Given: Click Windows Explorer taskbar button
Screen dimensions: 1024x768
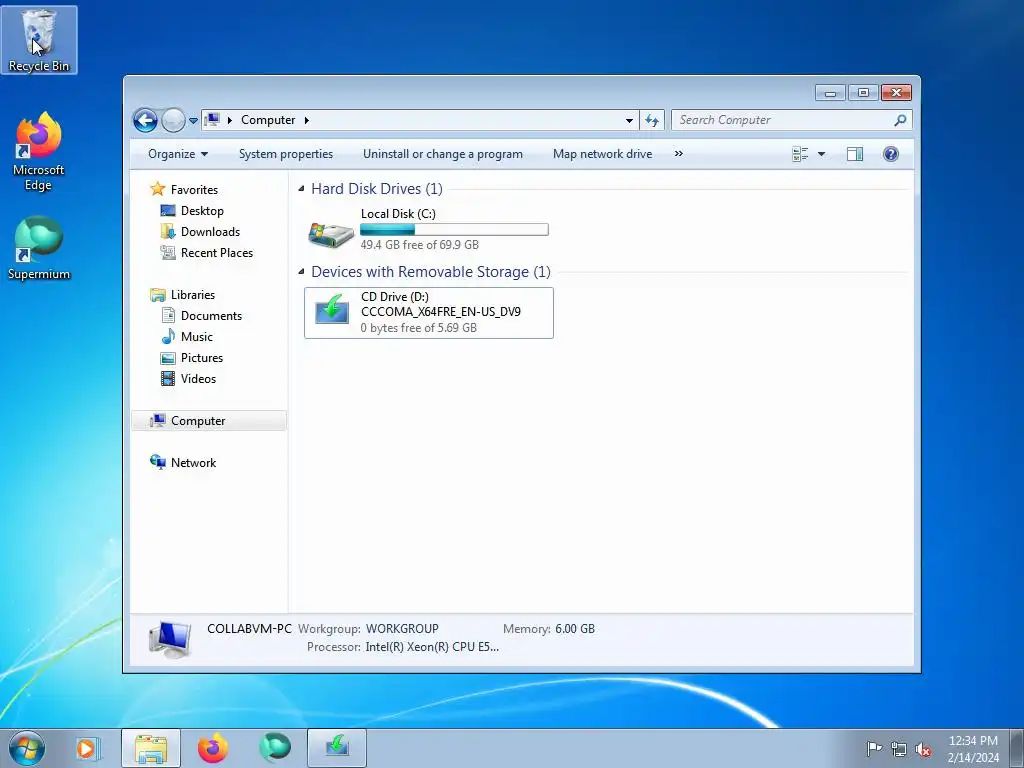Looking at the screenshot, I should (x=151, y=748).
